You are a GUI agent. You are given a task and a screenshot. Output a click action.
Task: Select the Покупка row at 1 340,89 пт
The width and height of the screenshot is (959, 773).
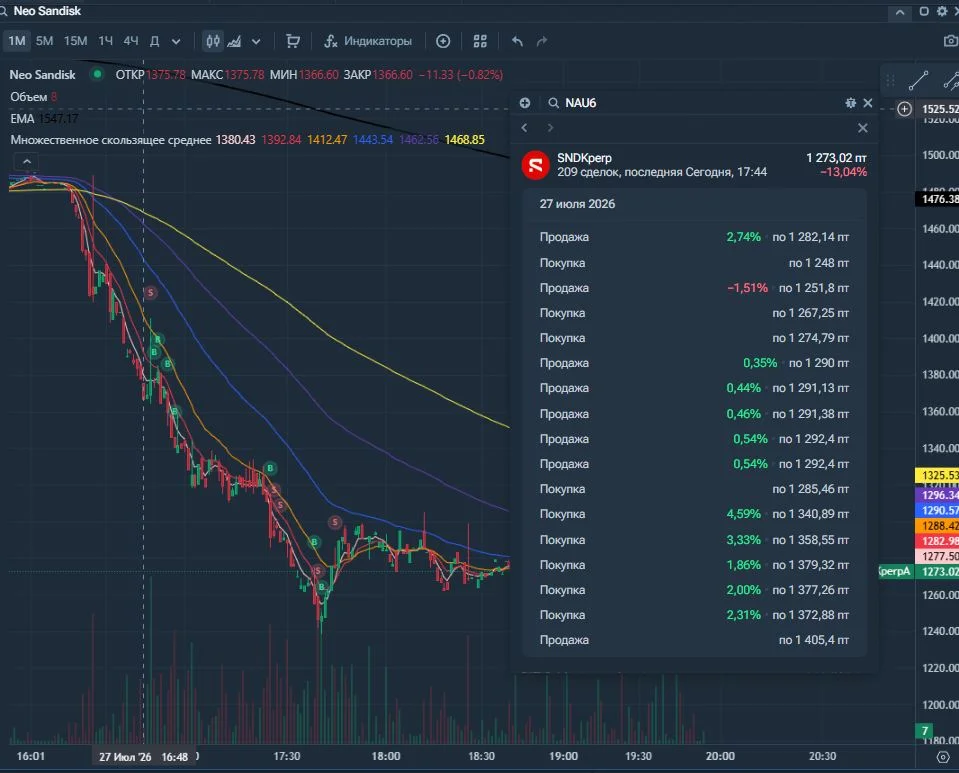694,514
